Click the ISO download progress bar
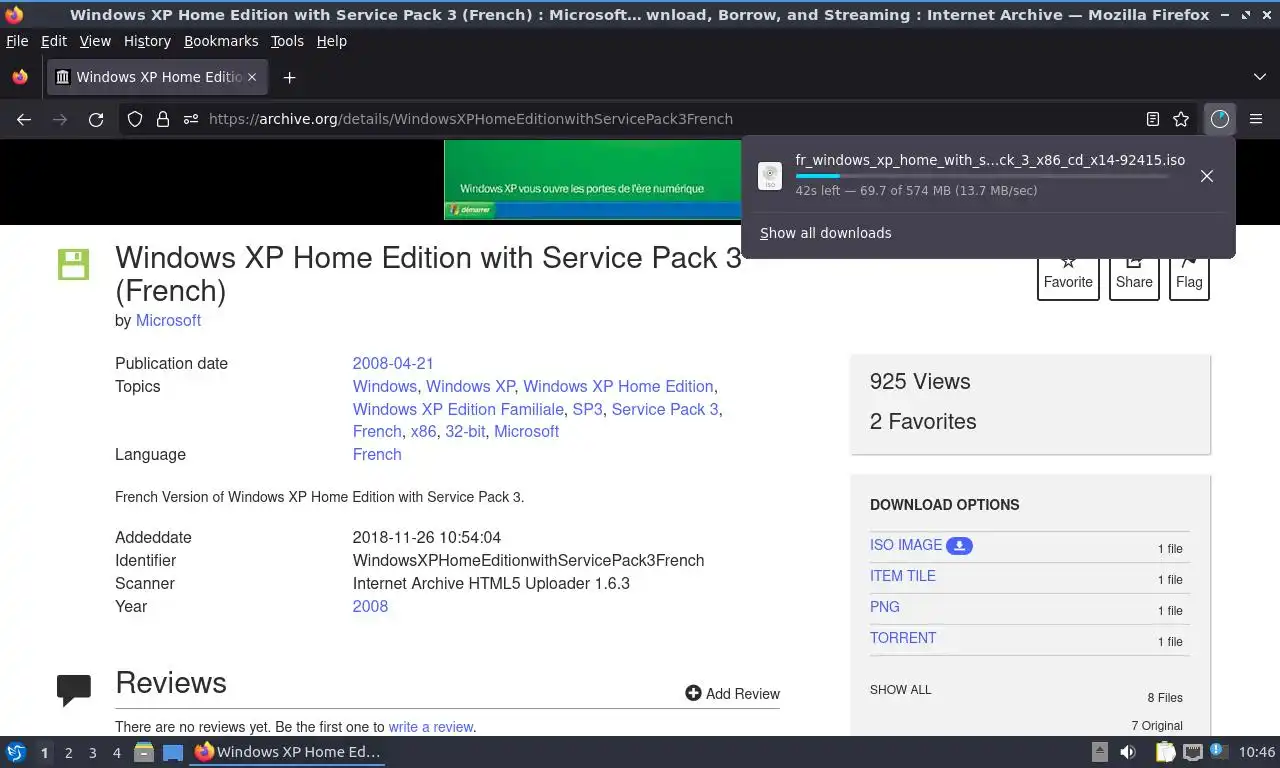This screenshot has width=1280, height=768. [x=983, y=176]
